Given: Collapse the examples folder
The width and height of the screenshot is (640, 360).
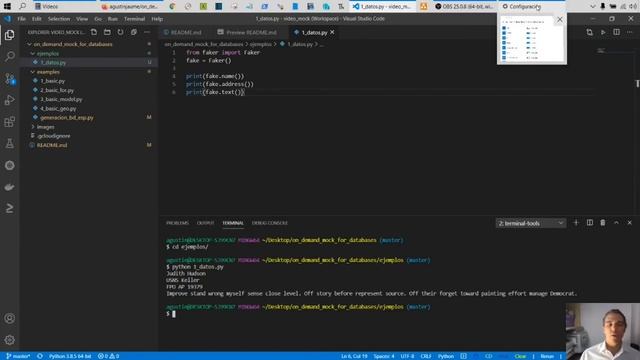Looking at the screenshot, I should (48, 72).
